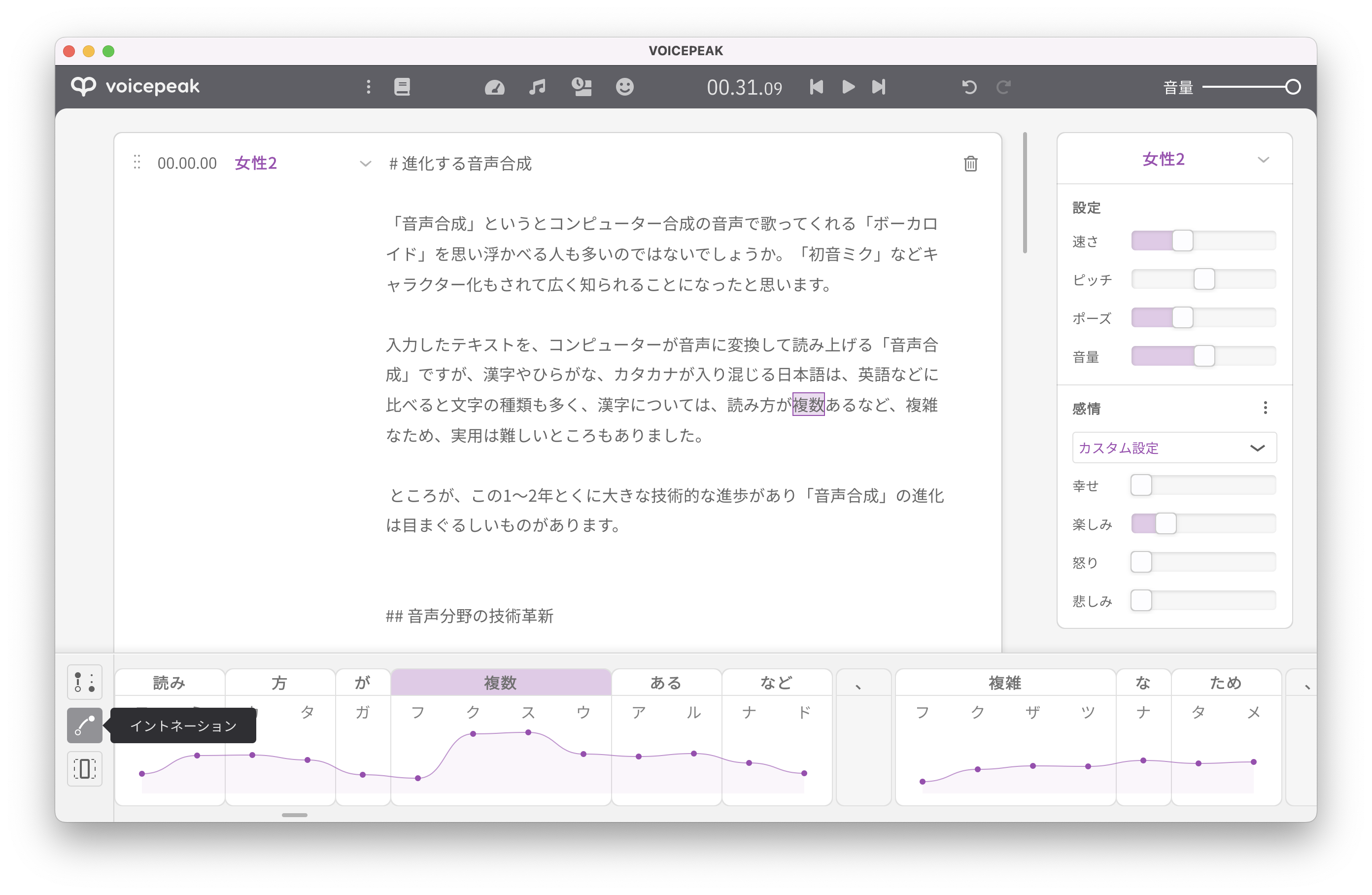Delete block using trash can icon
Viewport: 1372px width, 895px height.
tap(970, 164)
